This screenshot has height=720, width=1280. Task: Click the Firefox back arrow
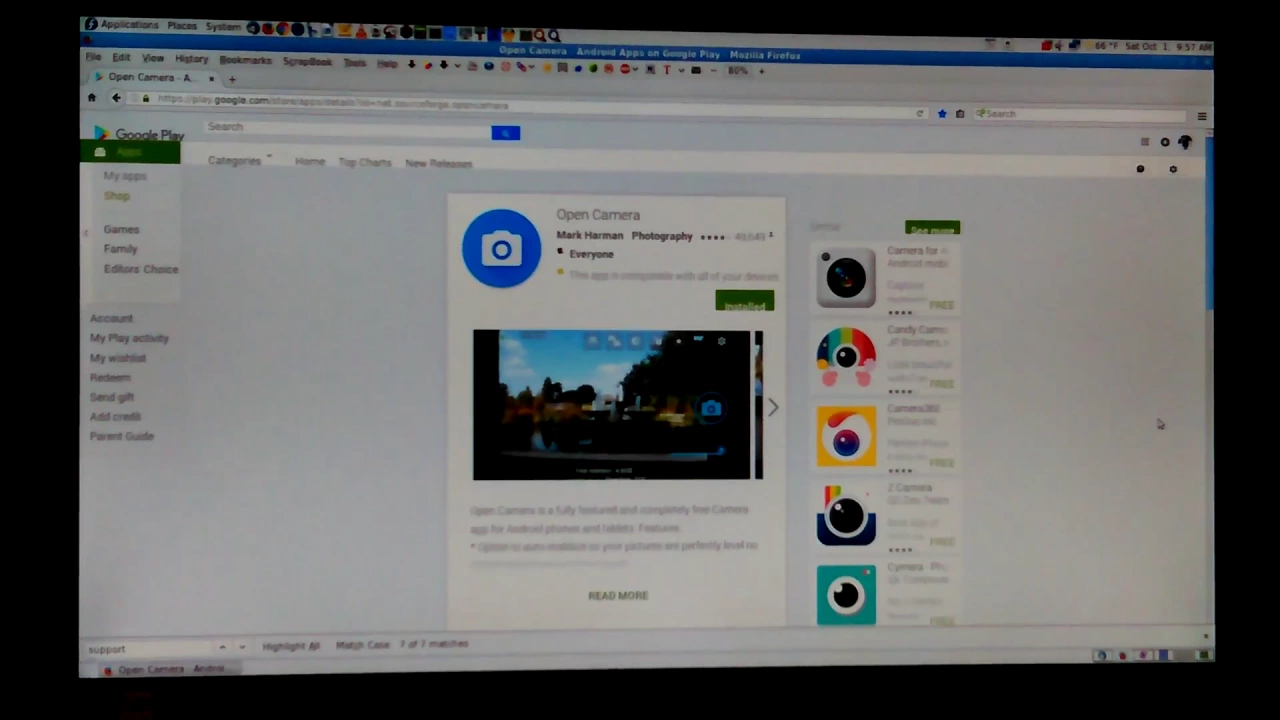[116, 97]
